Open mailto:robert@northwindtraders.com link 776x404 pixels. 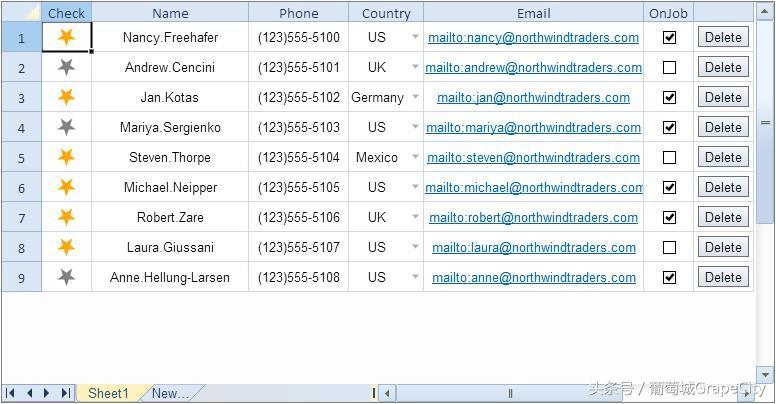tap(534, 217)
